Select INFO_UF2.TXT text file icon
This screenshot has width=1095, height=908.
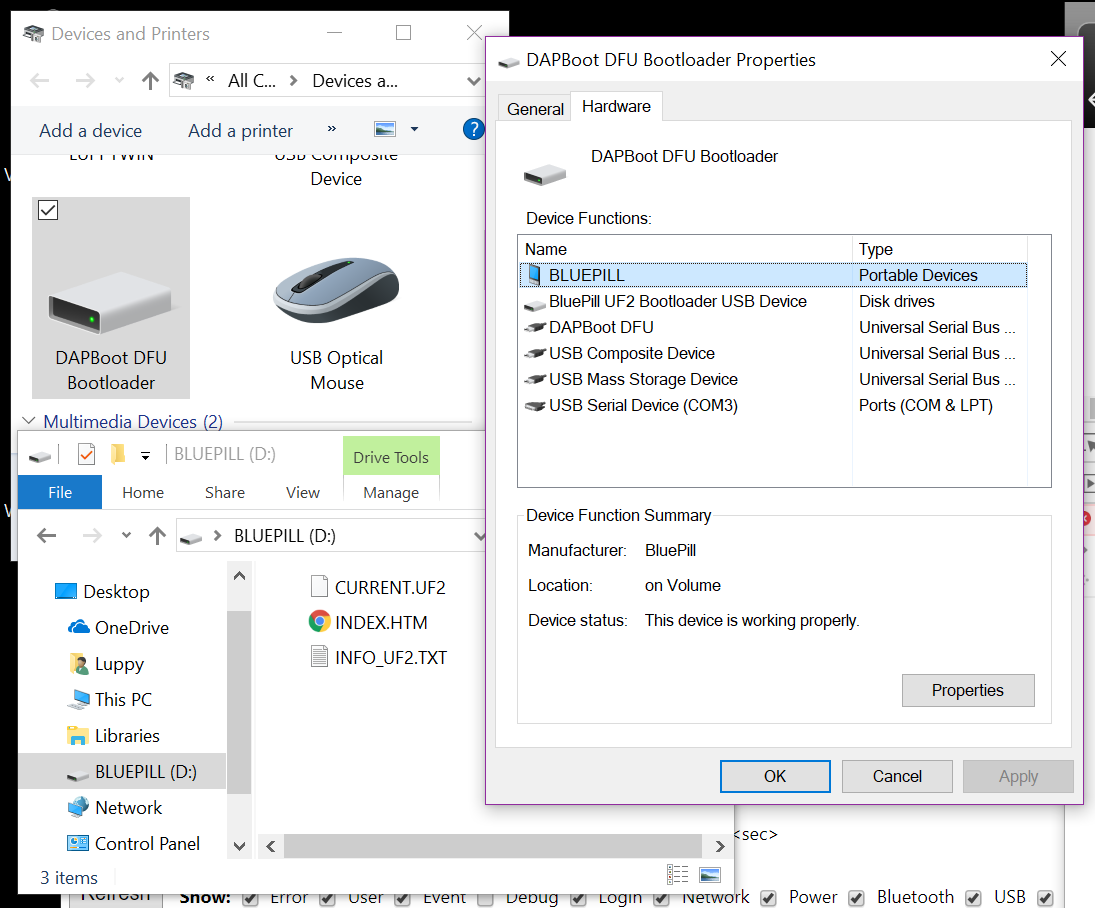(x=319, y=656)
